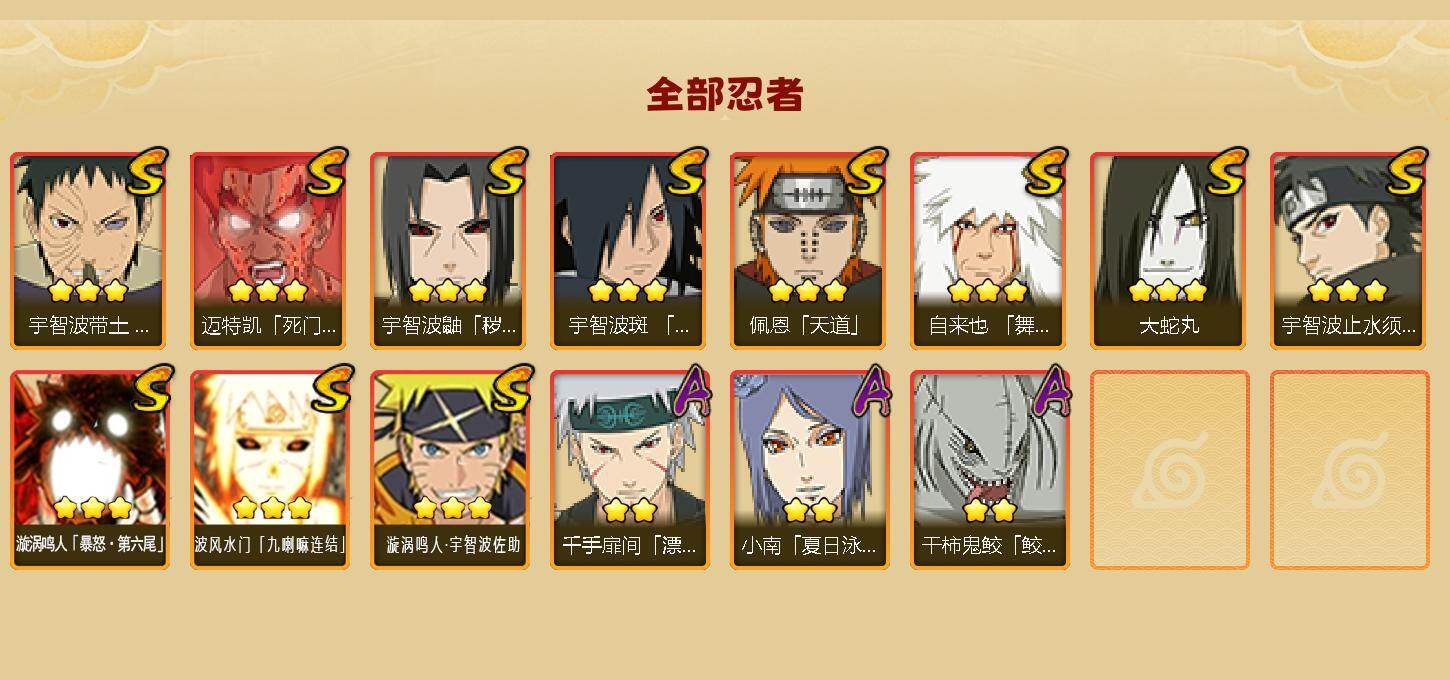The height and width of the screenshot is (680, 1450).
Task: Select the 宇智波带土 ninja card
Action: coord(90,250)
